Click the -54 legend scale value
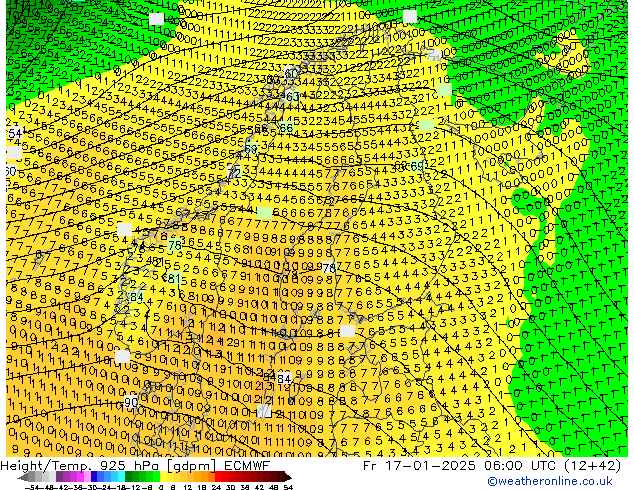 click(x=32, y=488)
